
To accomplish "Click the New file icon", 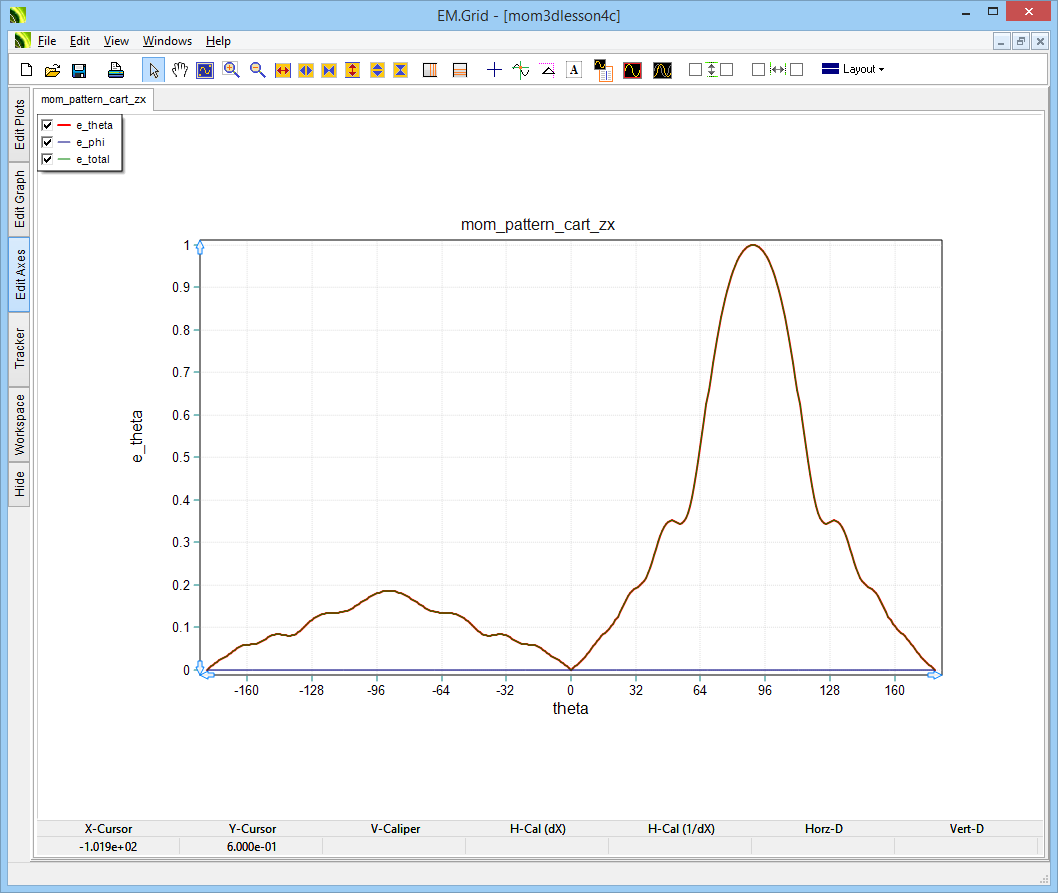I will tap(27, 70).
